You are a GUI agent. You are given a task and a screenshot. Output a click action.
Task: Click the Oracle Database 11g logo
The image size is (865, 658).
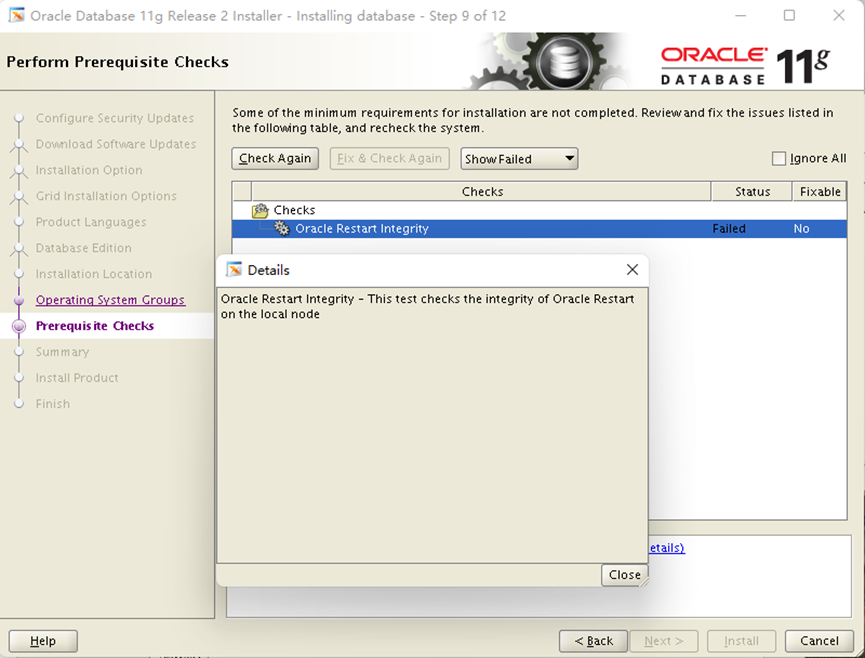click(x=745, y=66)
